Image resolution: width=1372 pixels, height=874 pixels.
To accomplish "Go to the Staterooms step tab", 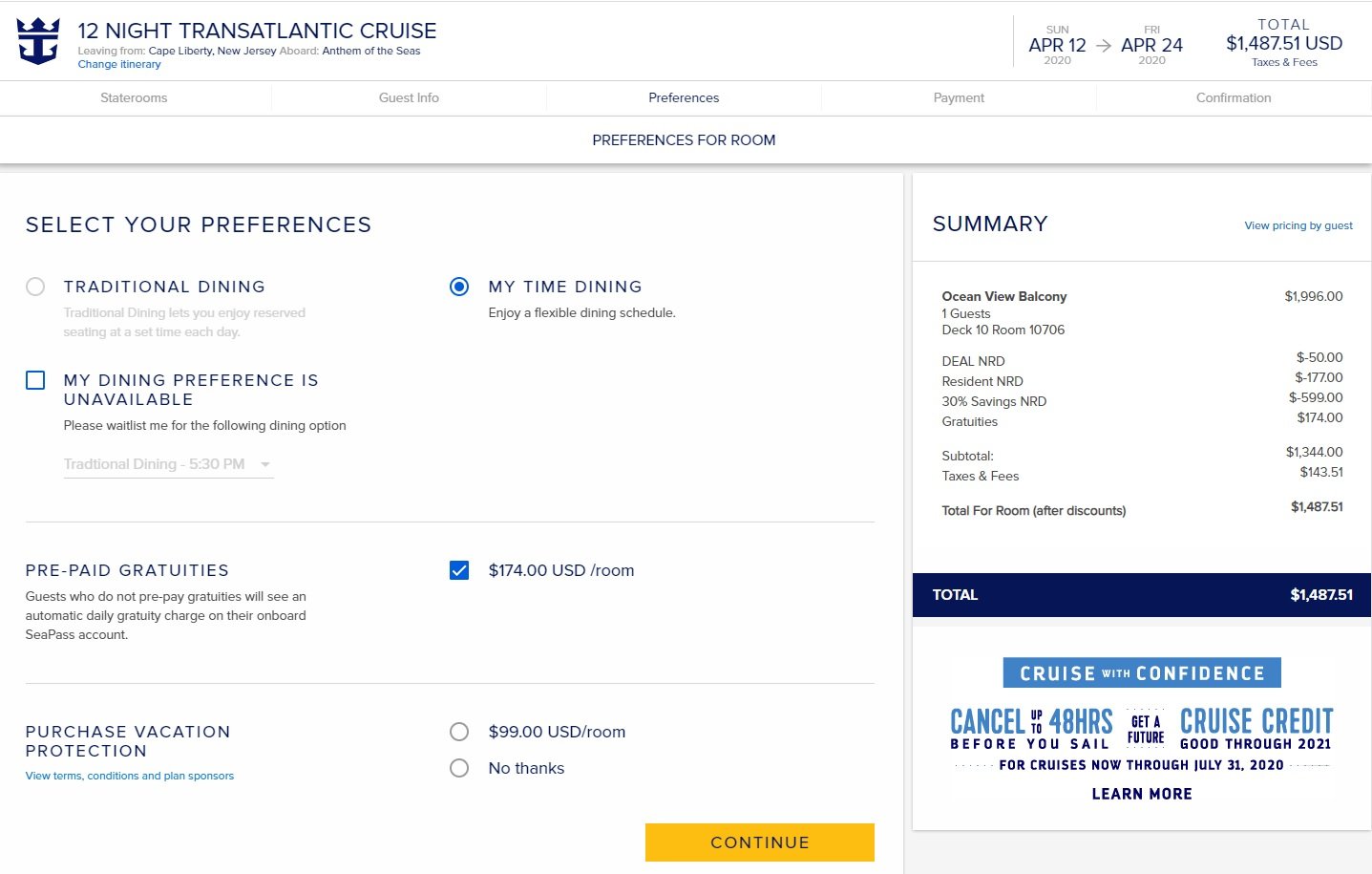I will [134, 97].
